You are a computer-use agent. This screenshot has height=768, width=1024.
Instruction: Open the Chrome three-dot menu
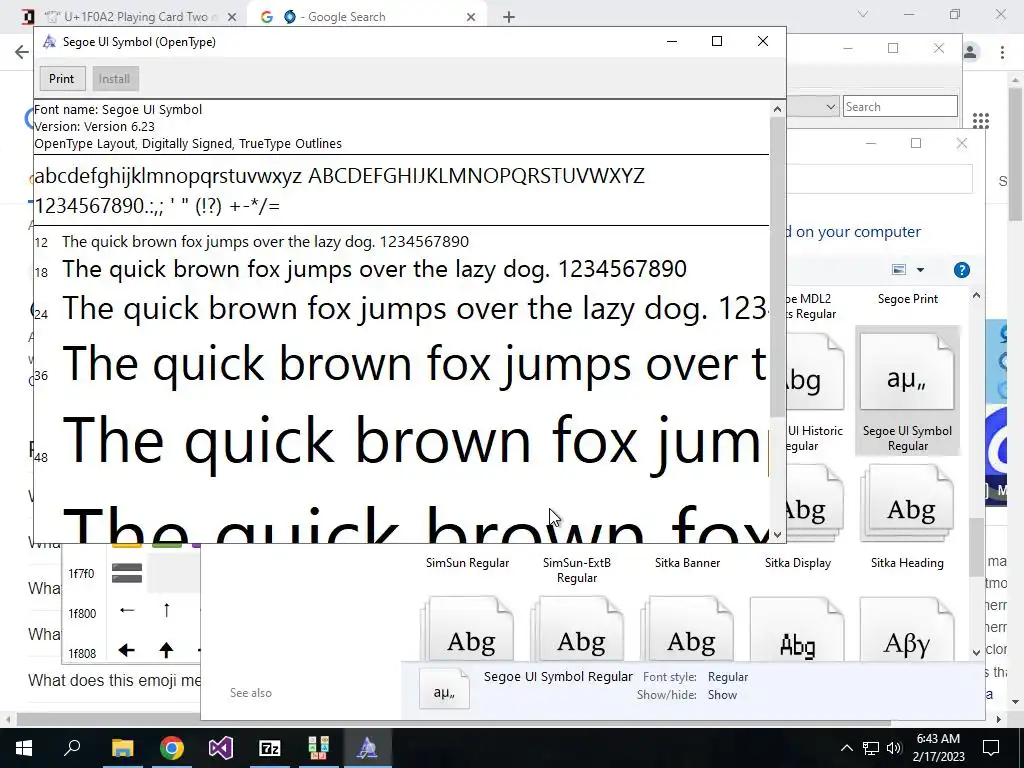1002,52
